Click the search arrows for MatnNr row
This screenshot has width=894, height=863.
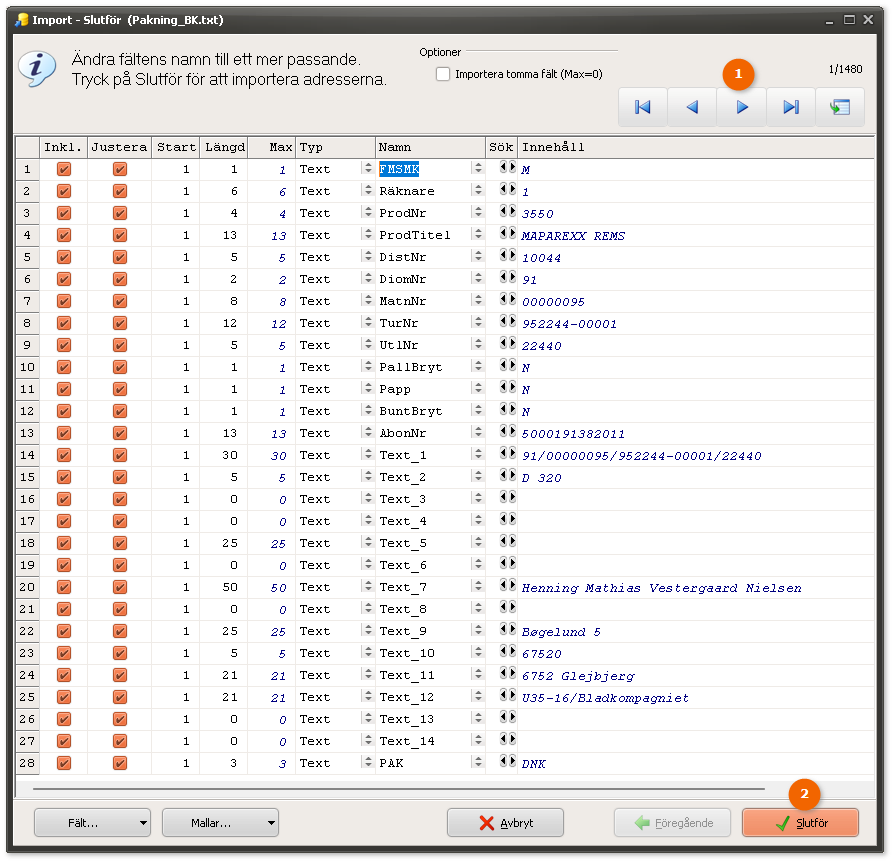[x=507, y=299]
